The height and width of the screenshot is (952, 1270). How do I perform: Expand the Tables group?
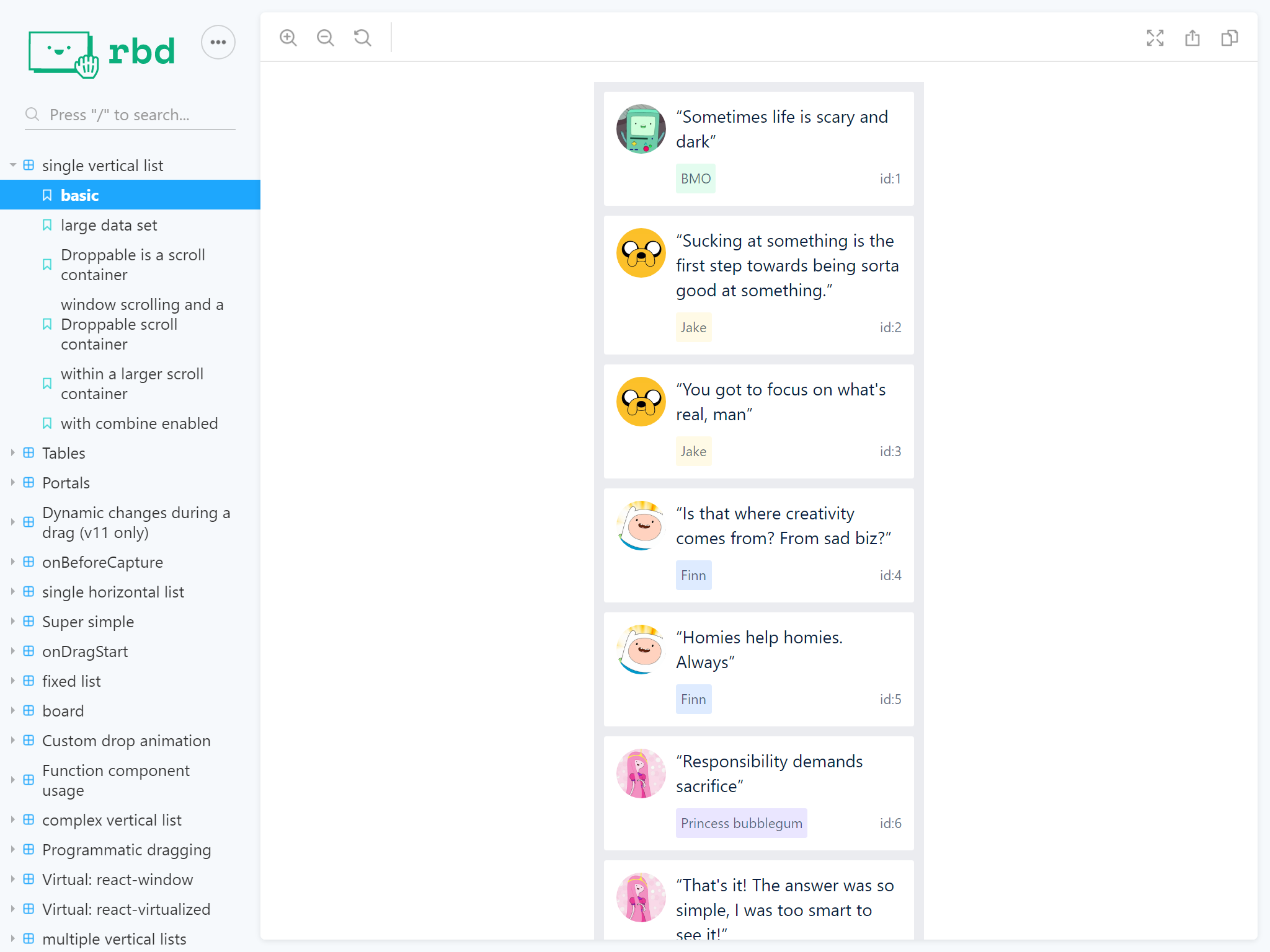(x=130, y=453)
